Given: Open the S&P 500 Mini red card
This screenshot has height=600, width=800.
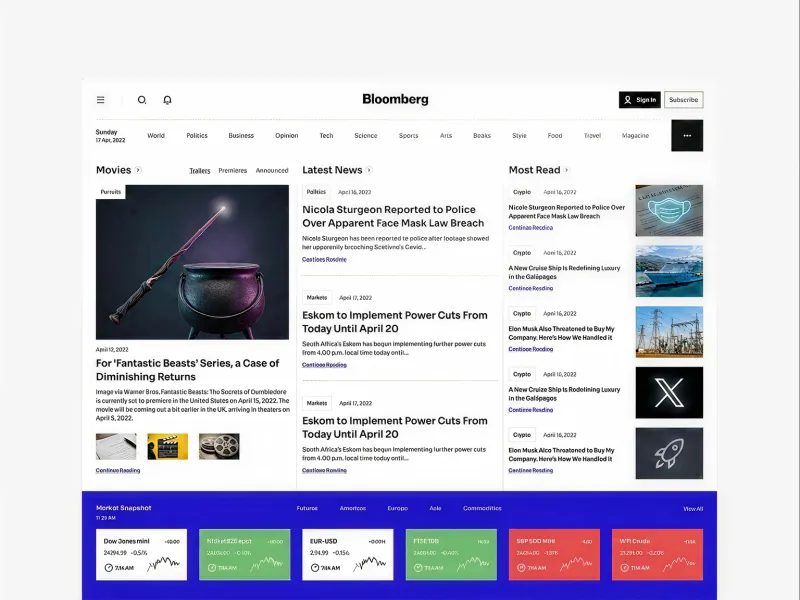Looking at the screenshot, I should click(x=555, y=555).
